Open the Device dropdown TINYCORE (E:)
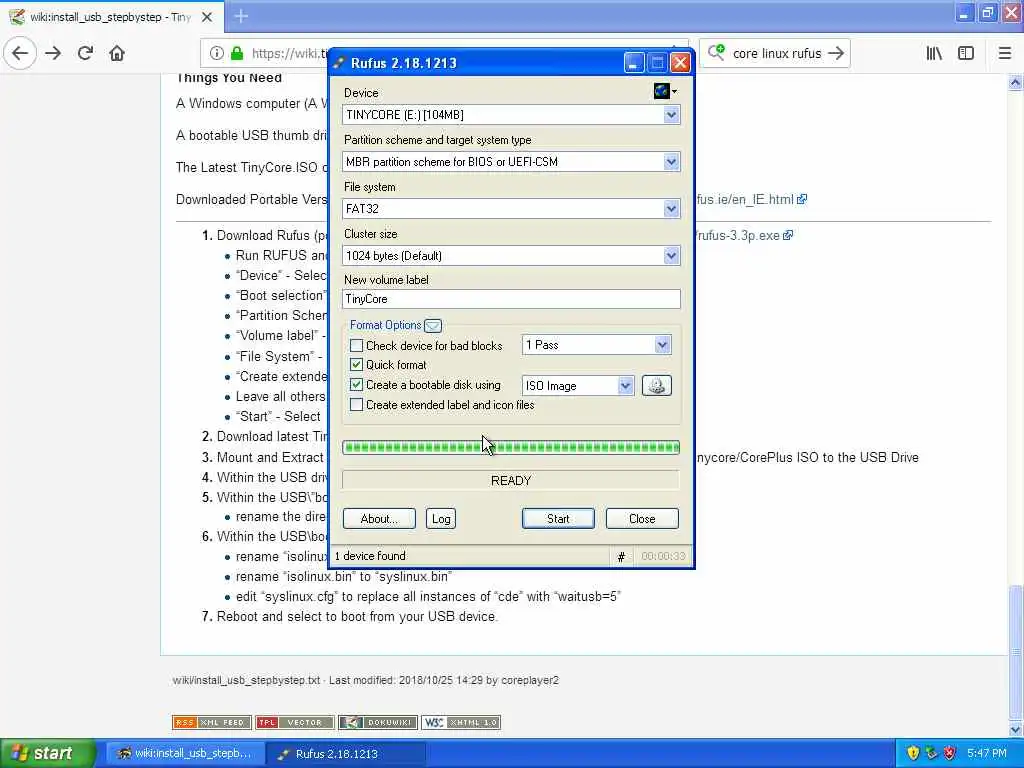 click(x=511, y=115)
